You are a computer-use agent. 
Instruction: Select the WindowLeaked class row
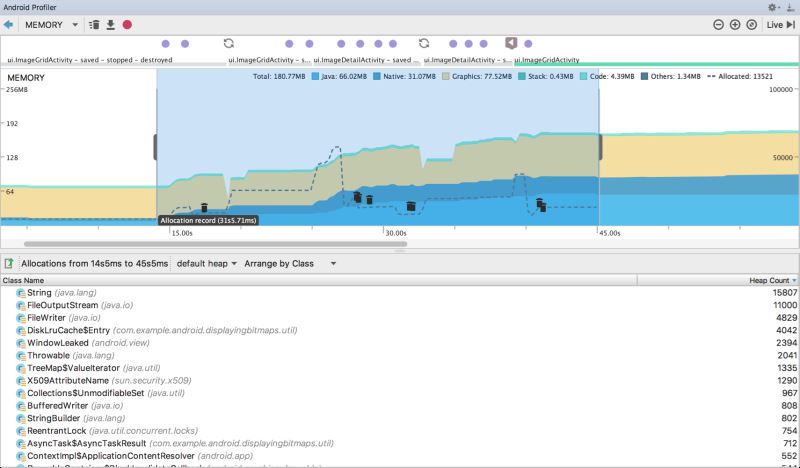[x=400, y=343]
